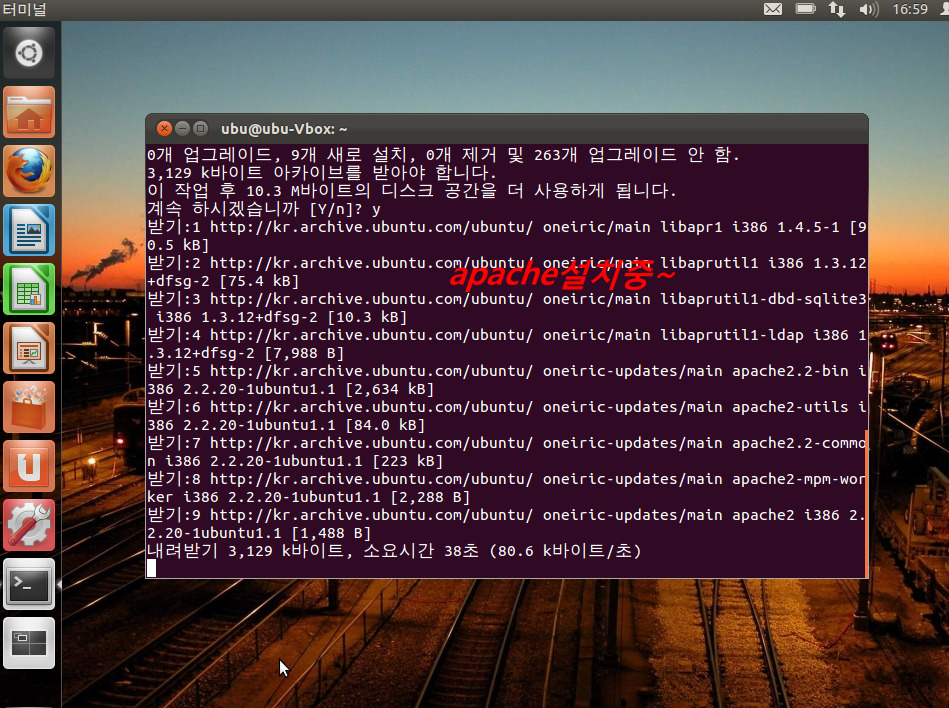Select the Terminal icon in launcher

[x=29, y=585]
